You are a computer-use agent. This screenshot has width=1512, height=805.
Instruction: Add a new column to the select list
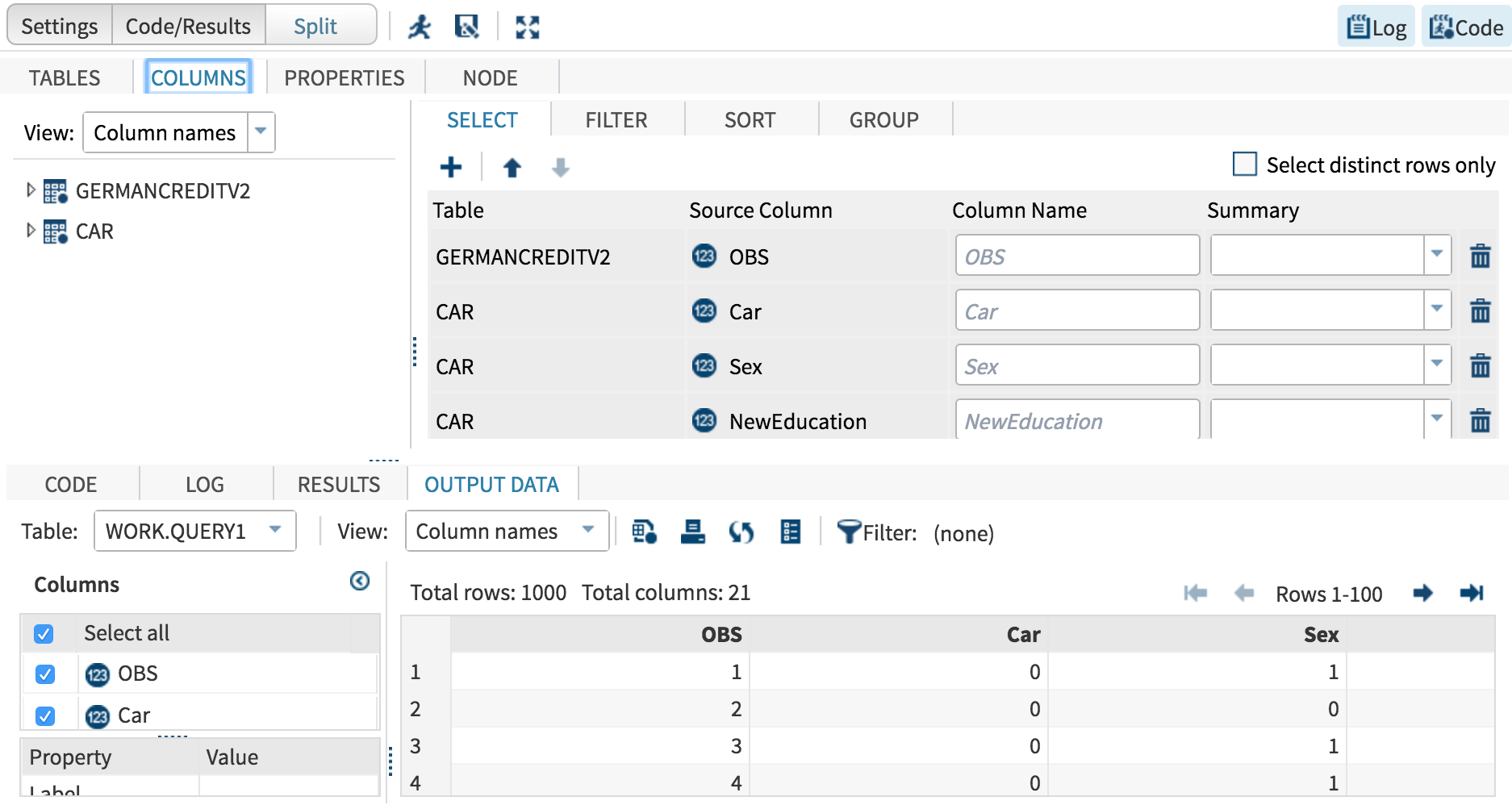[x=450, y=167]
